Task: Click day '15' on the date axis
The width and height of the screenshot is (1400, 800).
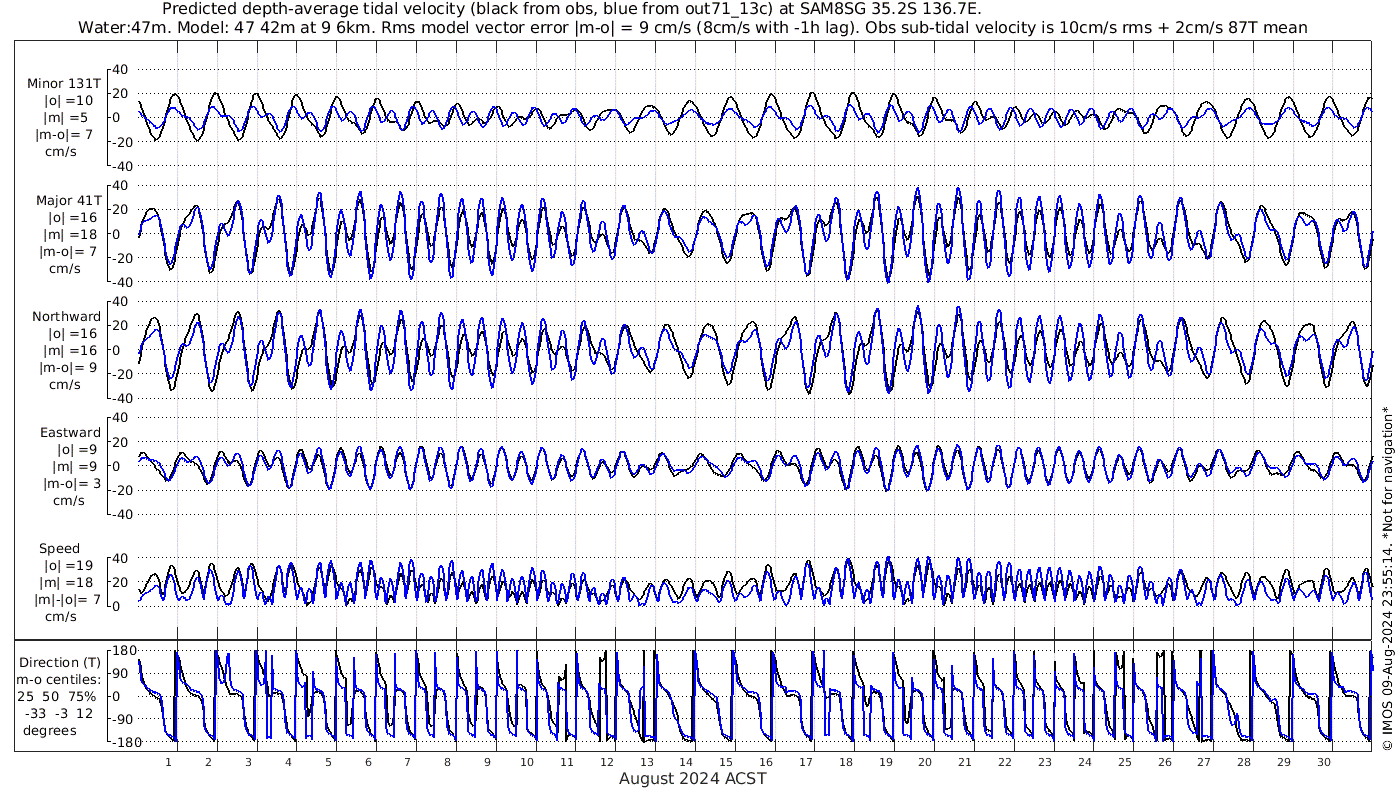Action: (726, 762)
